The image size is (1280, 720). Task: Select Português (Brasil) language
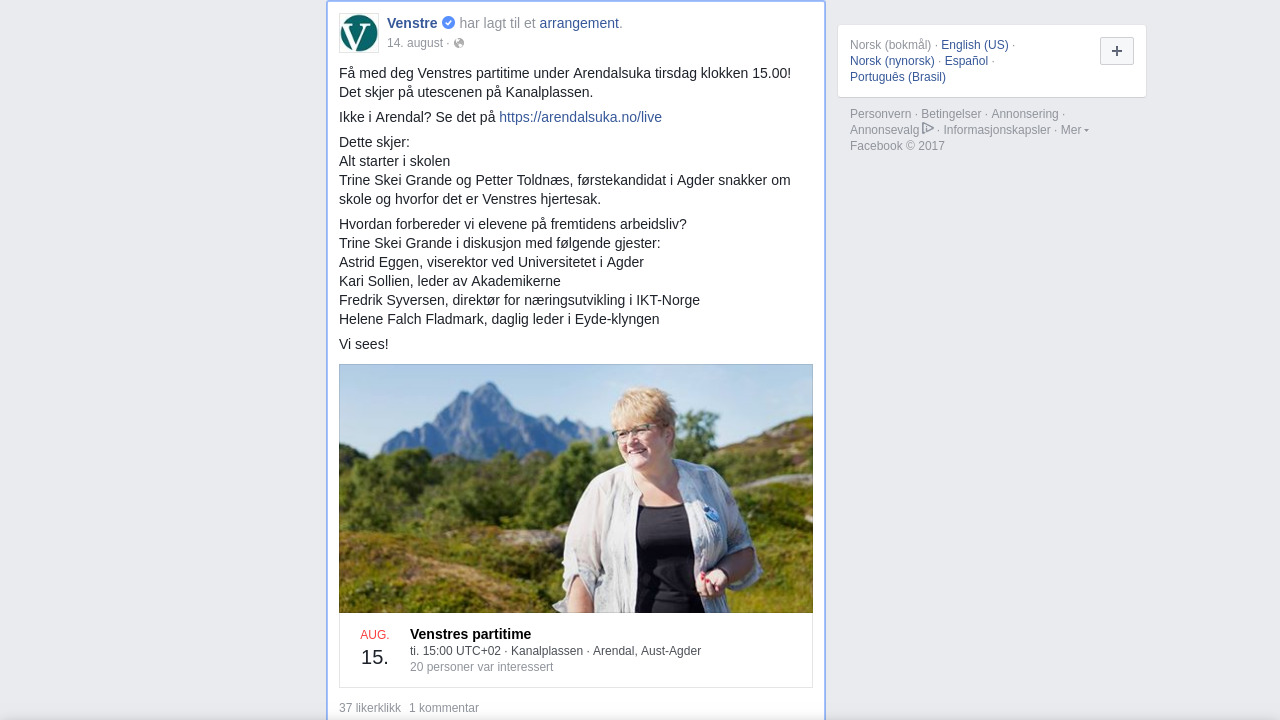[898, 77]
